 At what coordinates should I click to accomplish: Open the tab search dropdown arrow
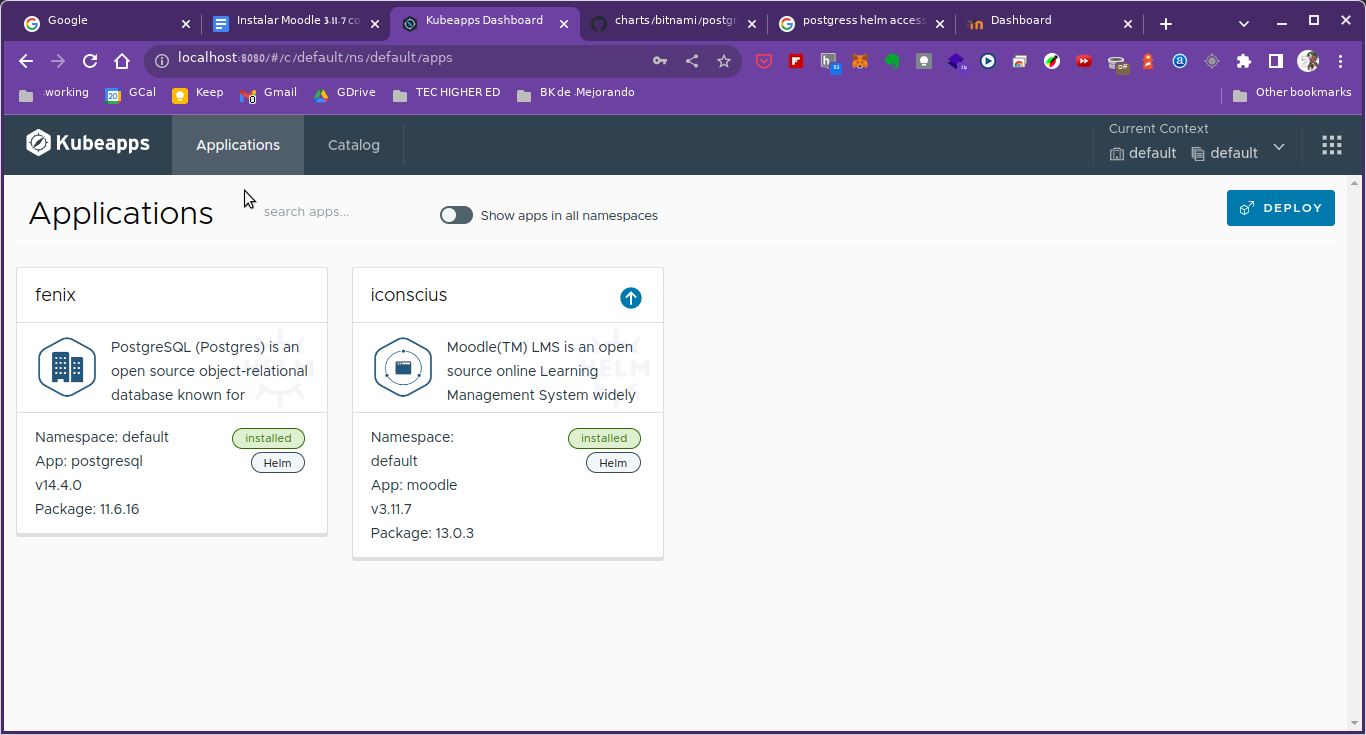tap(1244, 23)
